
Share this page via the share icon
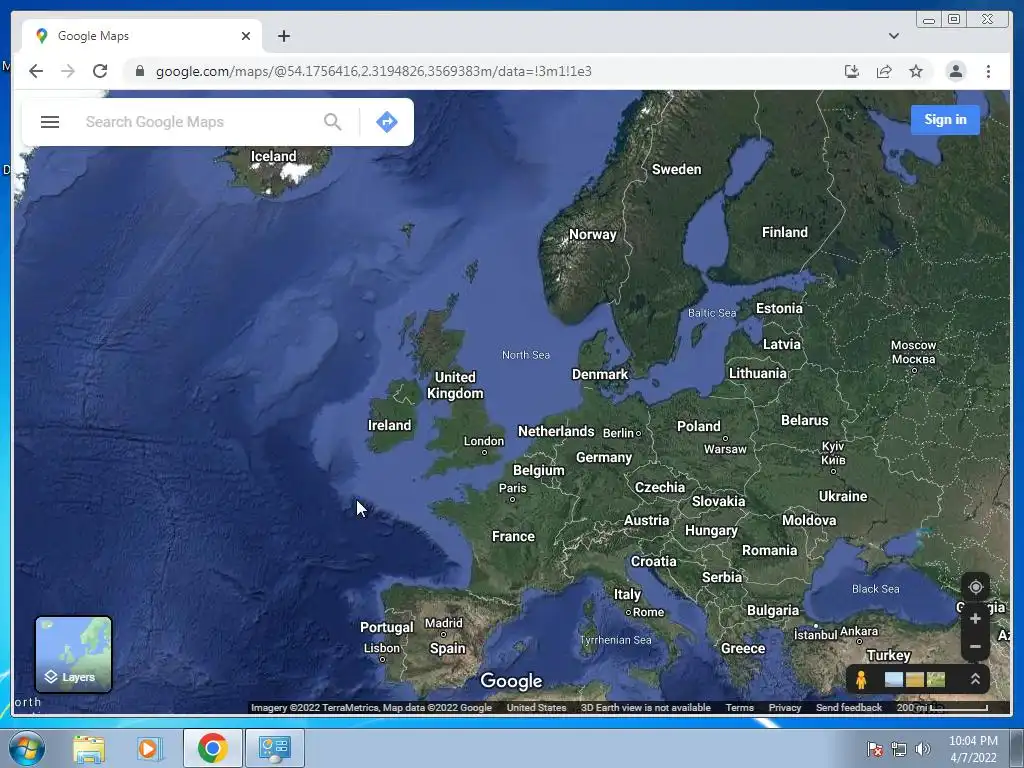884,71
